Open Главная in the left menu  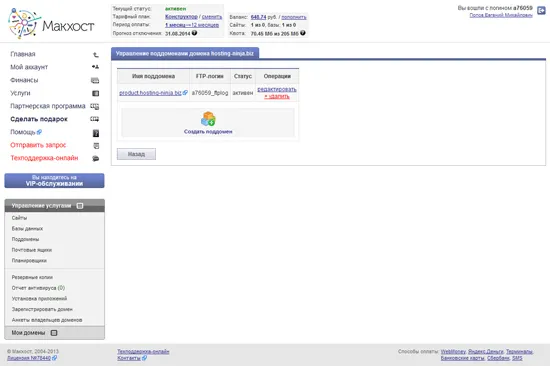coord(23,54)
